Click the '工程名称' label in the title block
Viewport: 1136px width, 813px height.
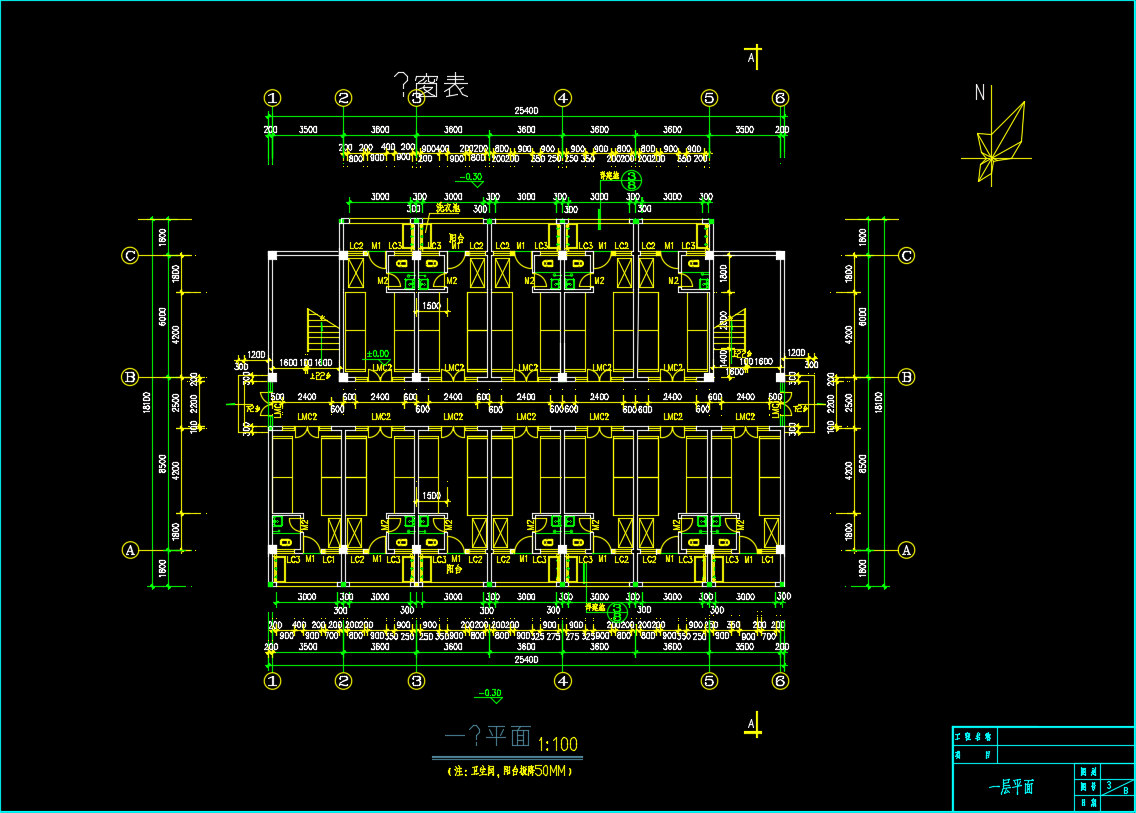(973, 737)
